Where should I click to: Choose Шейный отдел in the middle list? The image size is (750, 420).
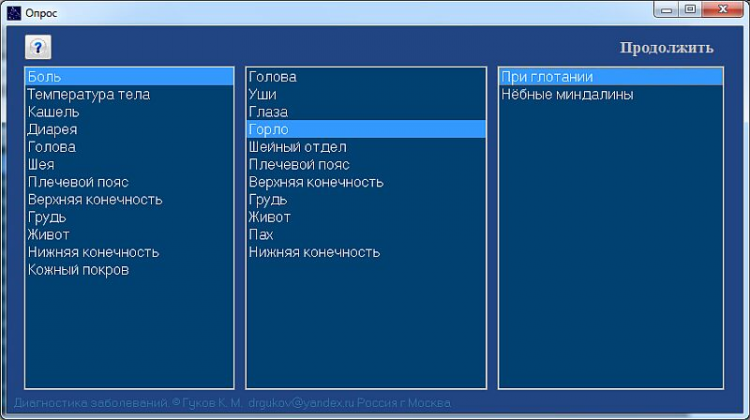click(366, 147)
